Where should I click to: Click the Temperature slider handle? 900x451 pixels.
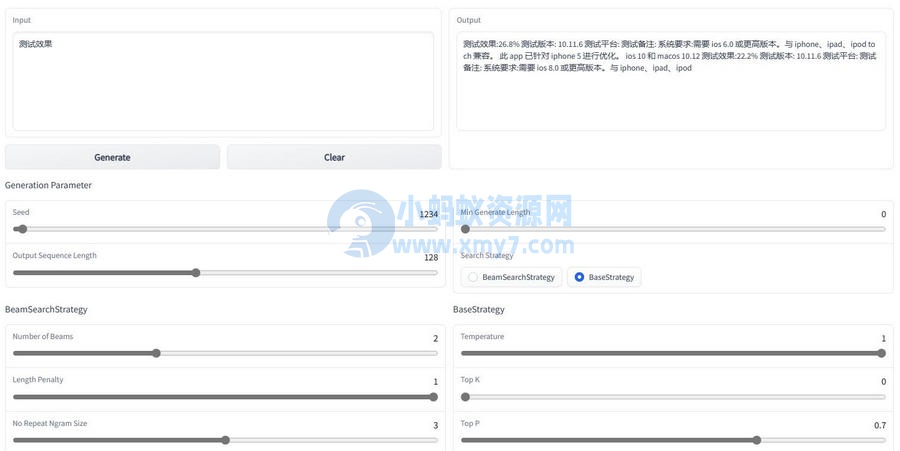coord(882,353)
